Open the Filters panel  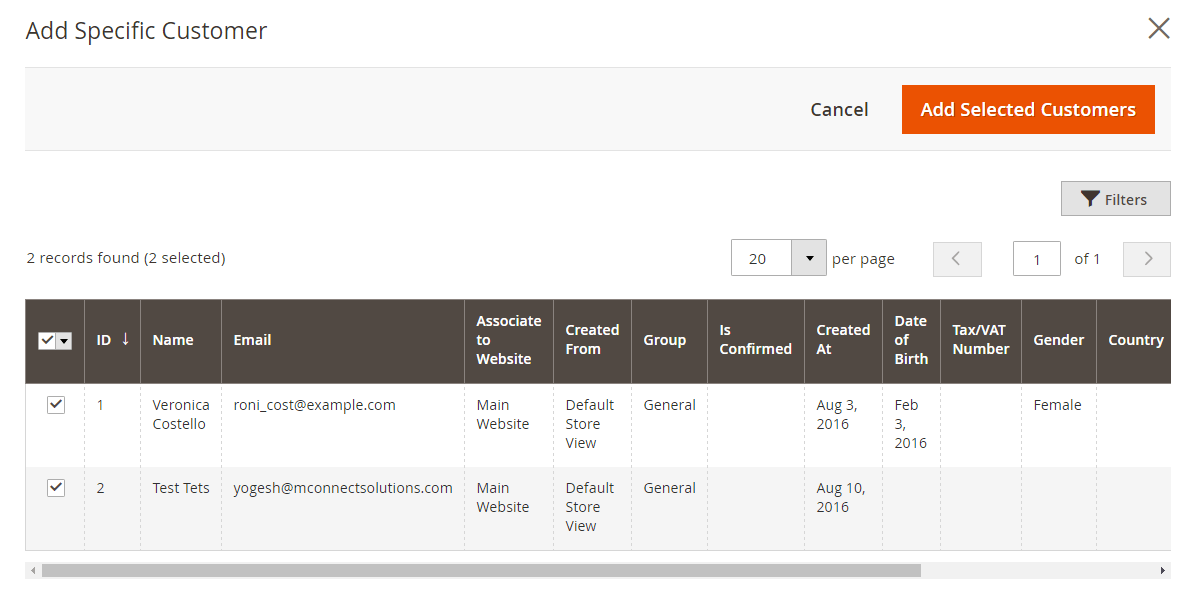[x=1115, y=199]
